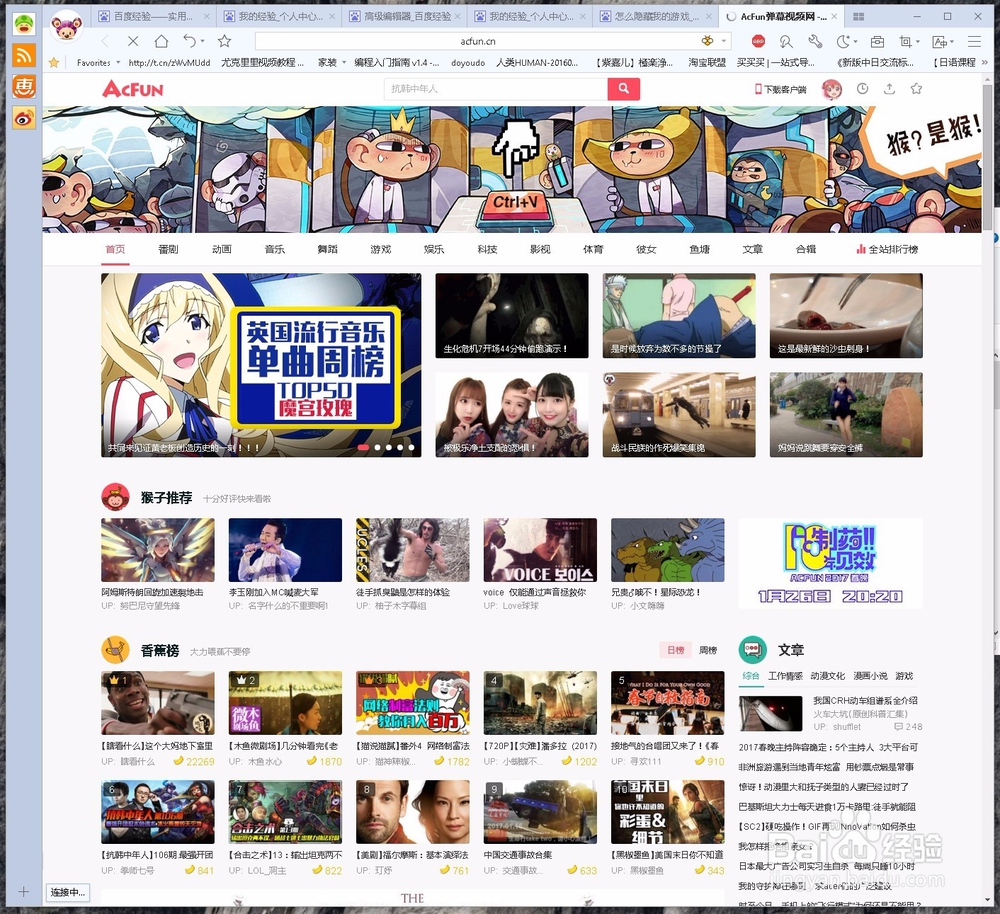Image resolution: width=1000 pixels, height=914 pixels.
Task: Select last banner carousel dot
Action: [411, 447]
